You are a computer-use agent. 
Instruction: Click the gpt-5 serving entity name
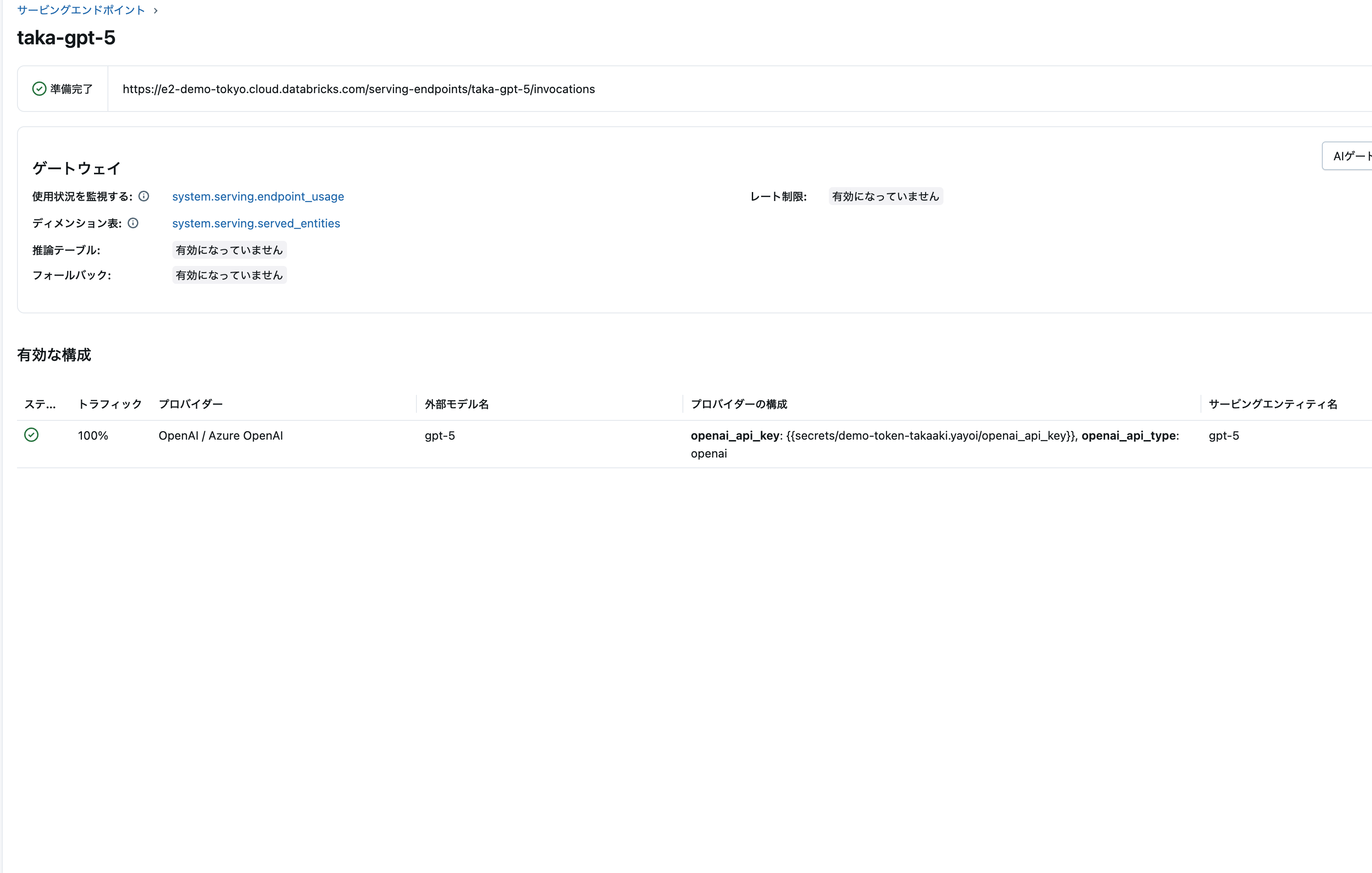point(1224,435)
